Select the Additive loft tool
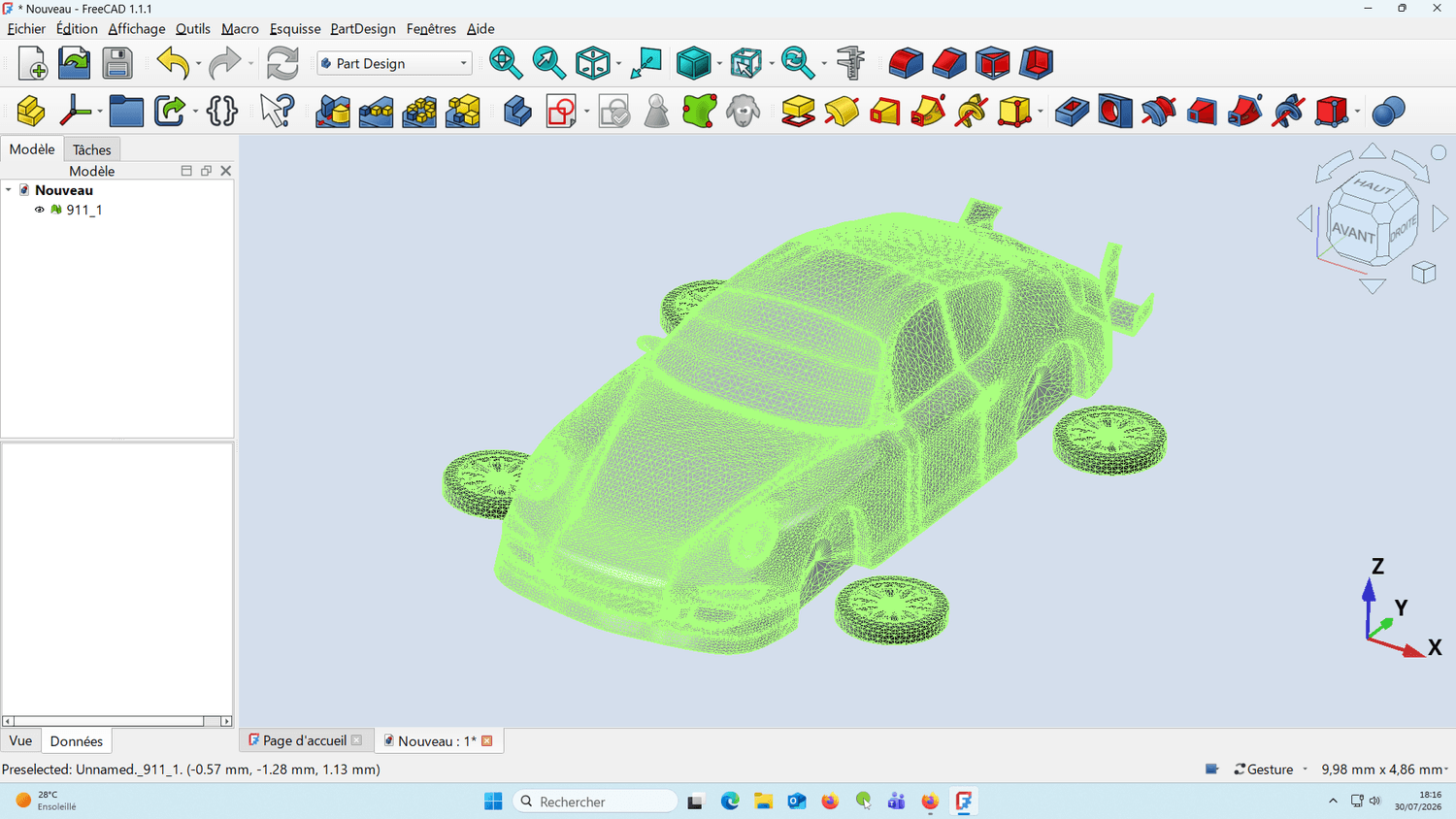The width and height of the screenshot is (1456, 819). pyautogui.click(x=885, y=112)
